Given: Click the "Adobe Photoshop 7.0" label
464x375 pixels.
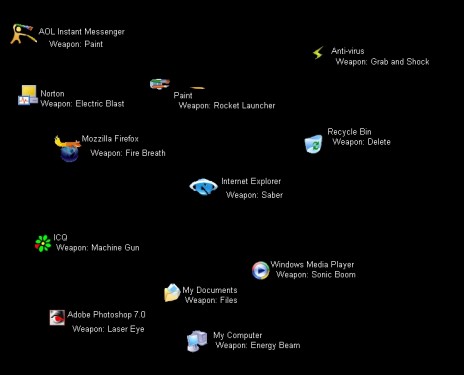Looking at the screenshot, I should pos(106,315).
